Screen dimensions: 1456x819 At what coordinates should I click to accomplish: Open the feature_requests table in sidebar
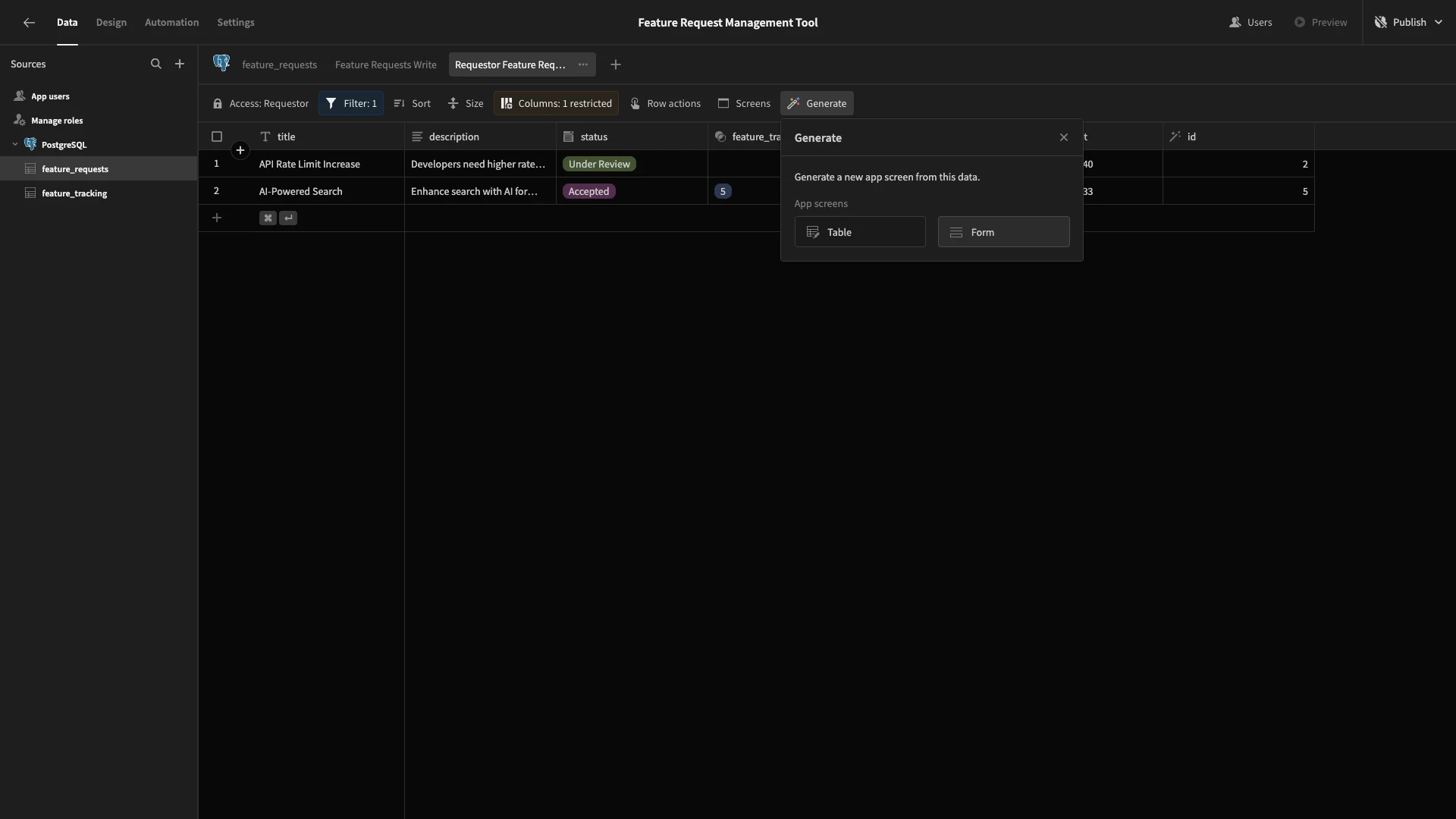(99, 169)
